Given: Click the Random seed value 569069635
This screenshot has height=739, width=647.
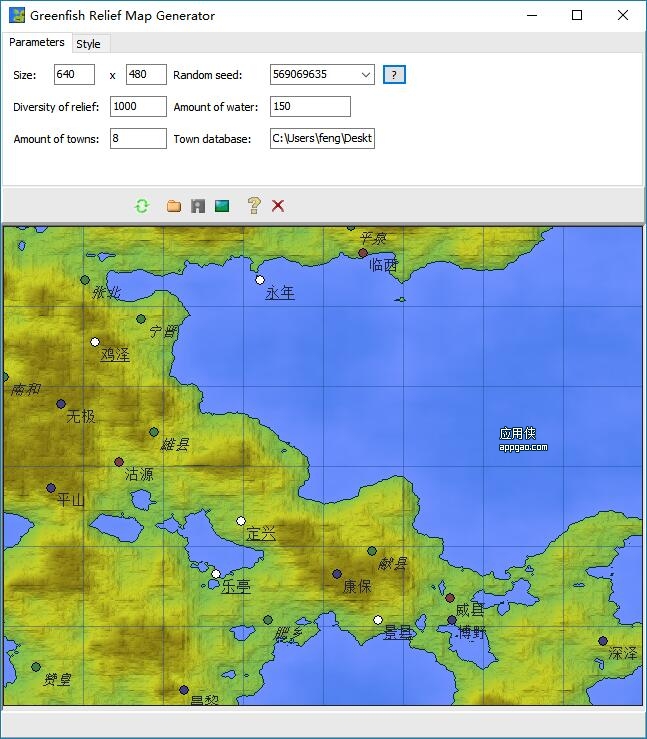Looking at the screenshot, I should point(300,74).
